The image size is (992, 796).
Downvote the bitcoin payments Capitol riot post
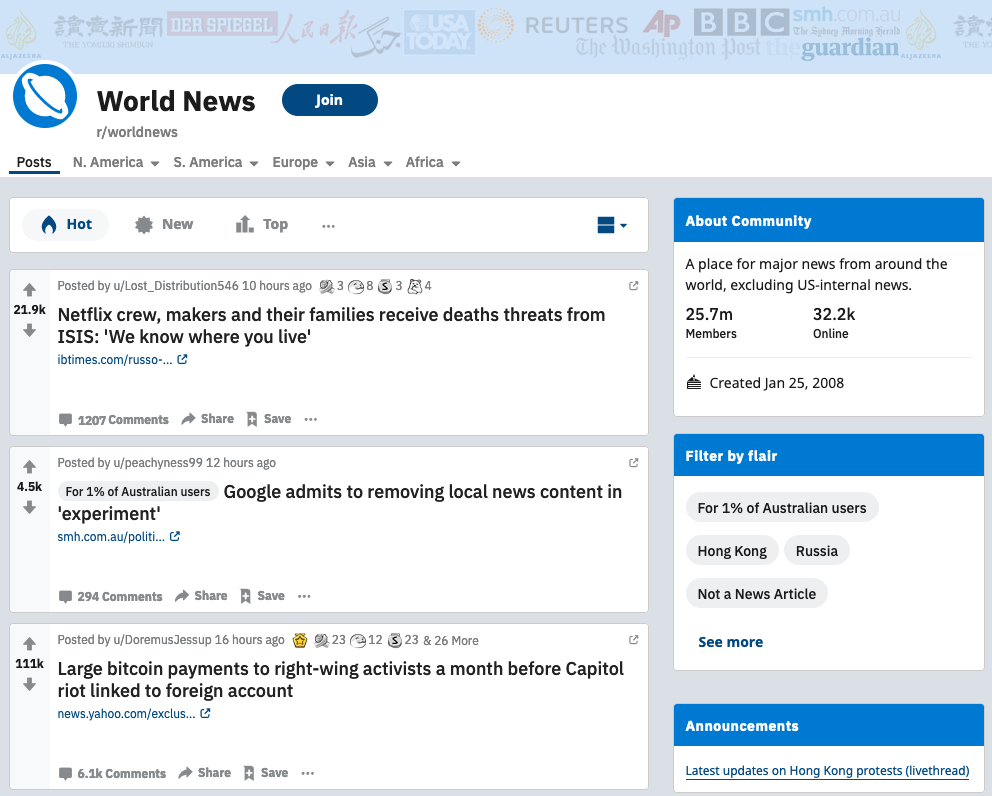[x=29, y=685]
